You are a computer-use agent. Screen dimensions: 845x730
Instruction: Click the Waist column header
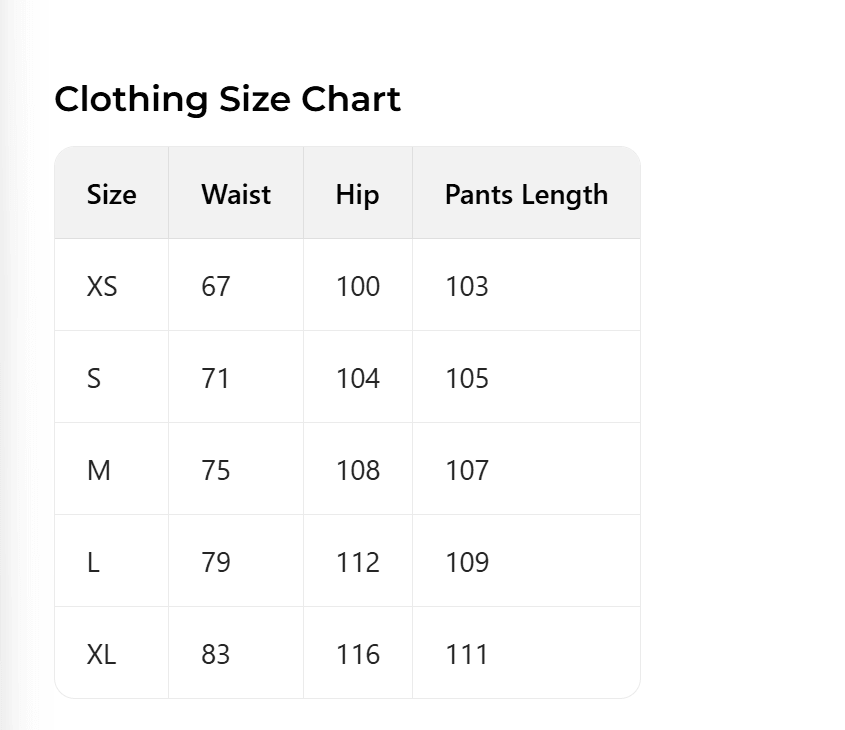236,194
